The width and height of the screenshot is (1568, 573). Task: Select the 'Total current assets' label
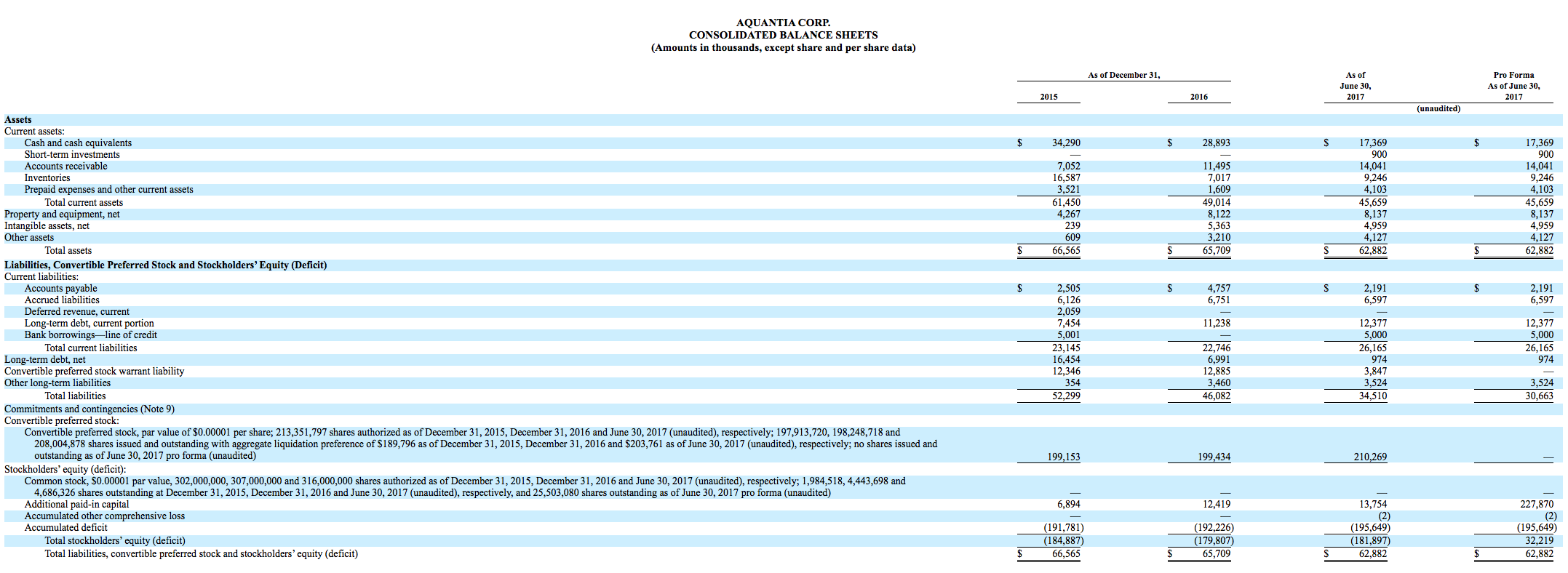84,203
